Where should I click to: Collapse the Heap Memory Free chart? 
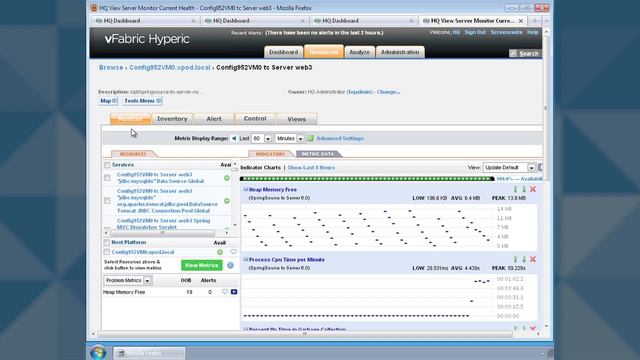(x=246, y=189)
